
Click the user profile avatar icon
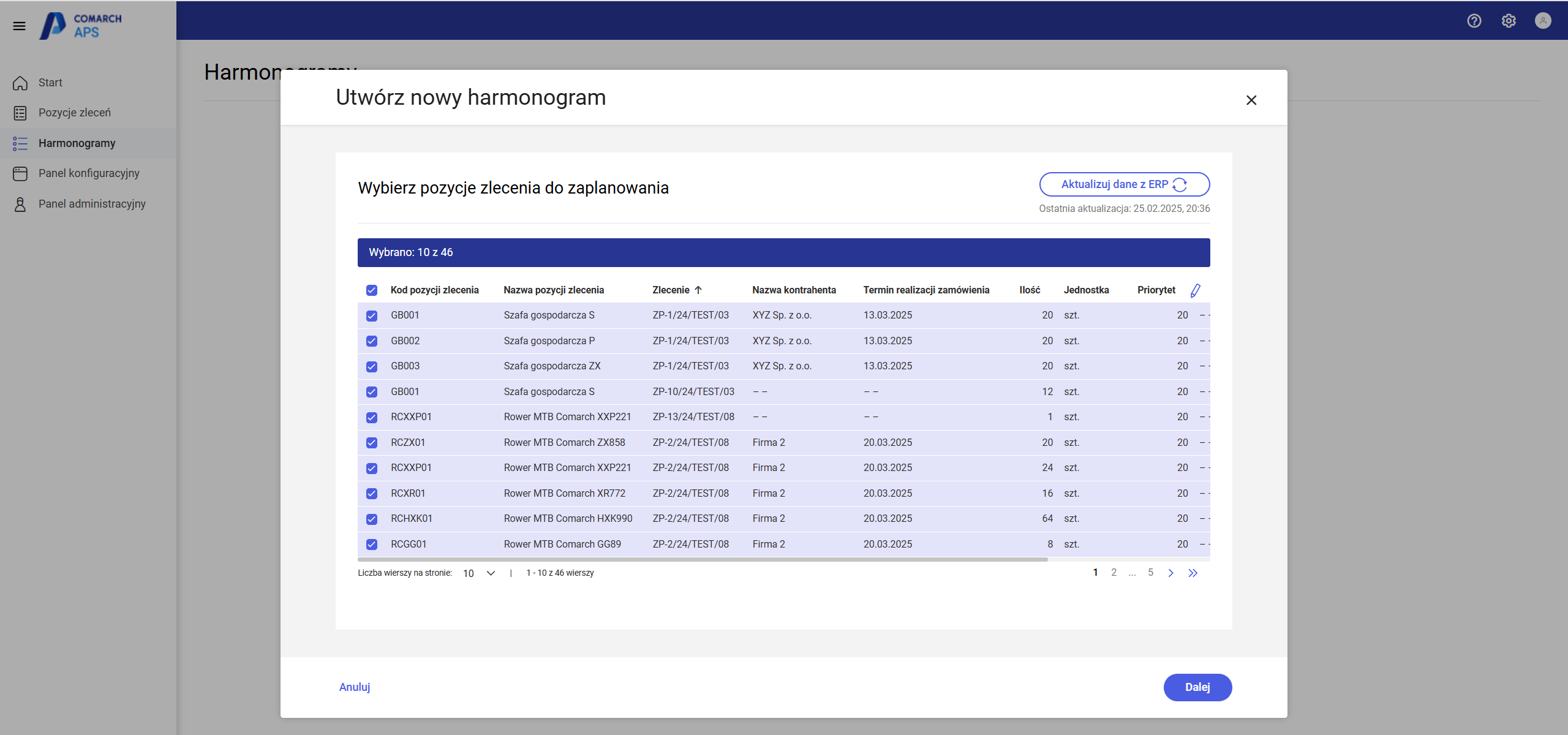coord(1542,21)
